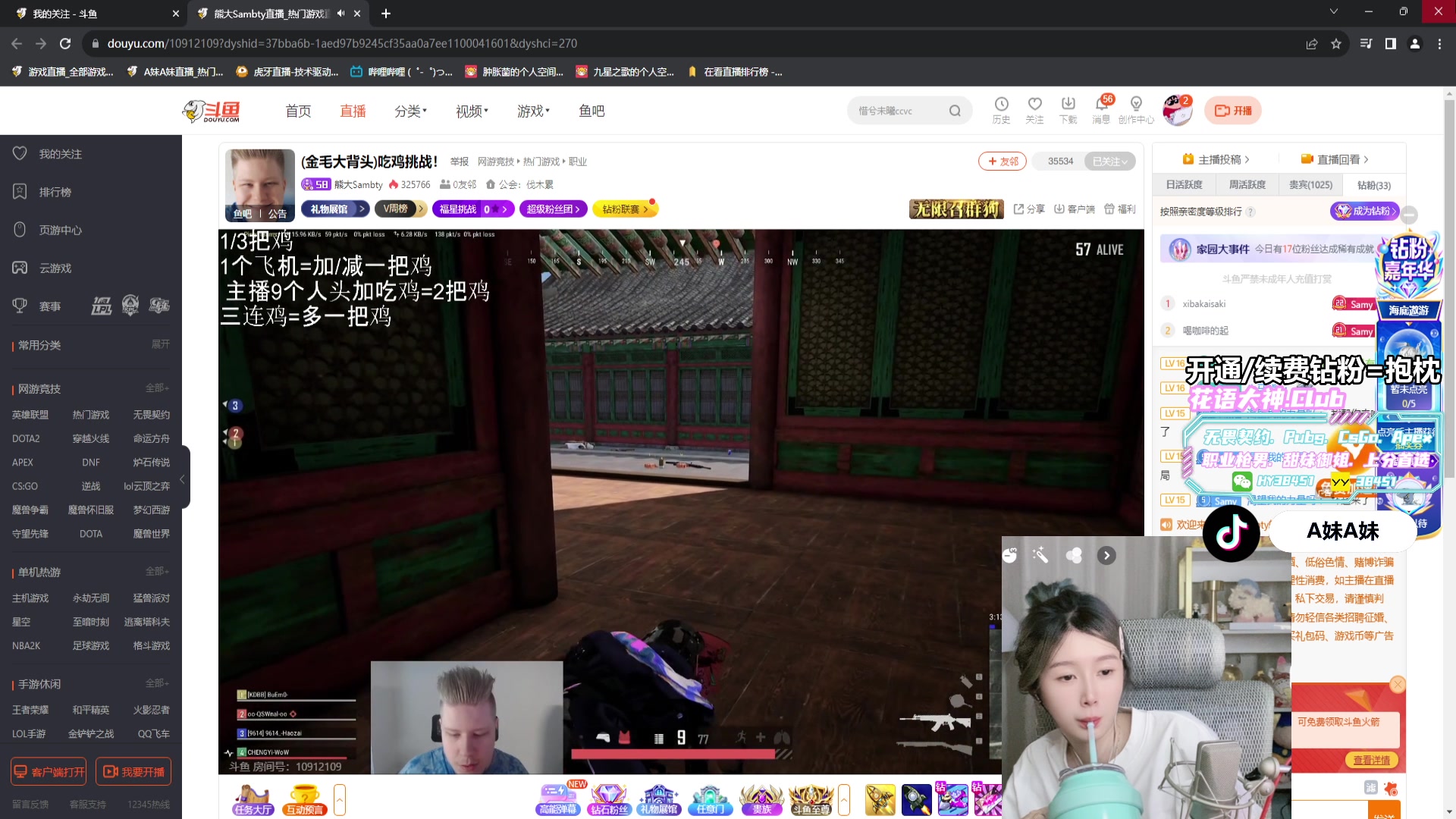Open the 福星挑战 badge
The image size is (1456, 819).
pos(473,209)
